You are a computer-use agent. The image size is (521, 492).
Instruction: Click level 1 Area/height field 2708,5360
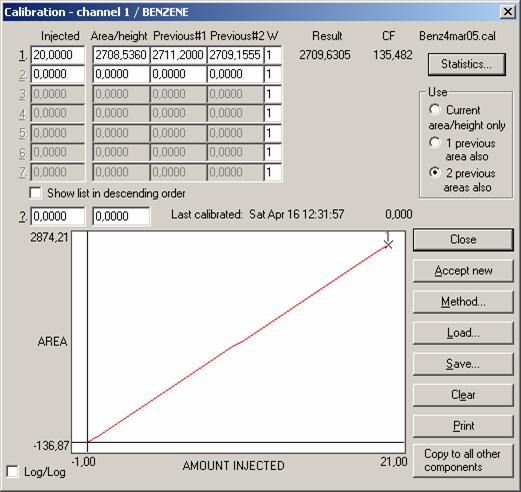pyautogui.click(x=121, y=55)
